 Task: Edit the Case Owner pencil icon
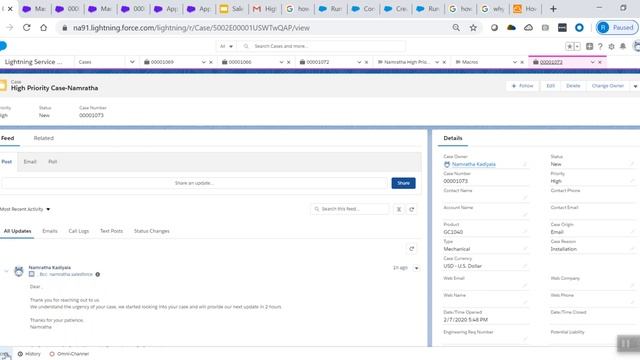[x=525, y=164]
